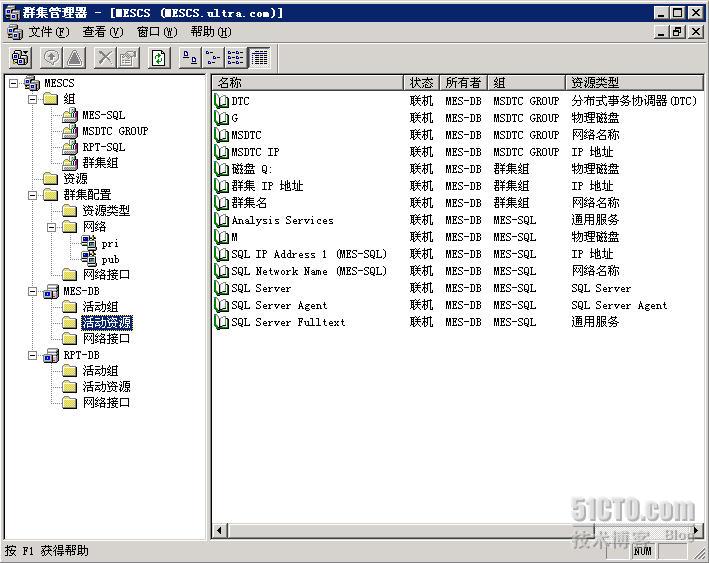The image size is (709, 563).
Task: Open the 查看(V) menu
Action: (x=103, y=32)
